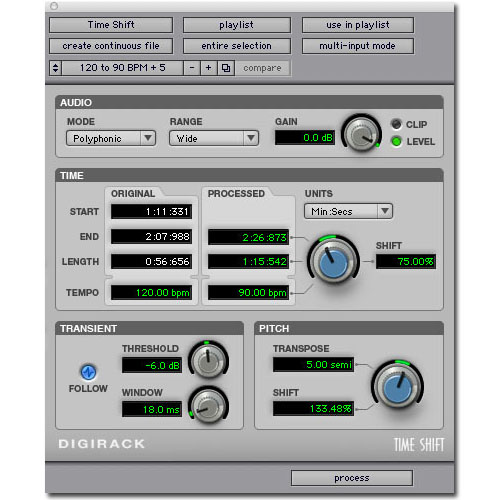Click the PITCH section header
The width and height of the screenshot is (500, 500).
click(349, 328)
